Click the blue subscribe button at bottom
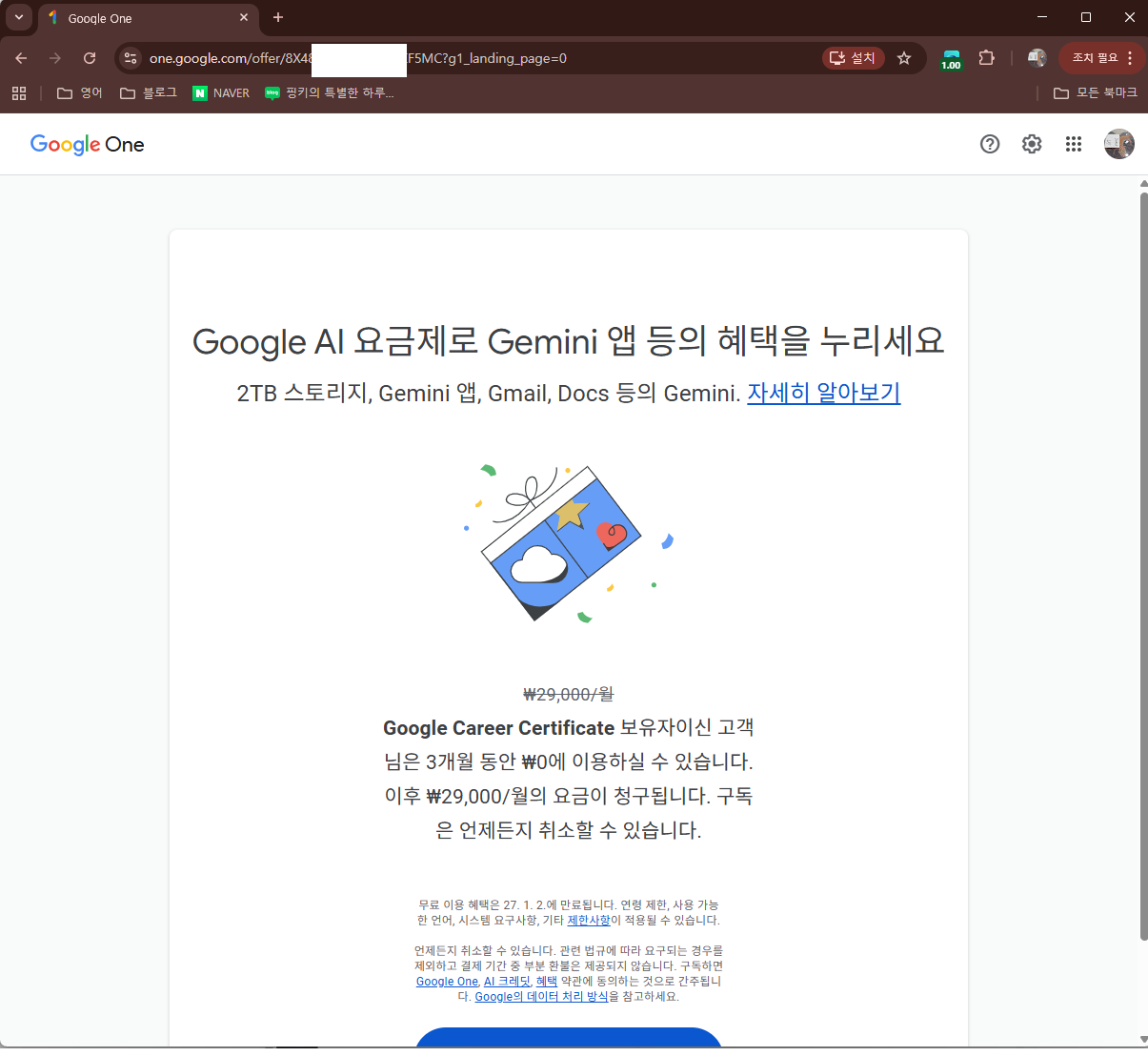The width and height of the screenshot is (1148, 1056). point(569,1037)
